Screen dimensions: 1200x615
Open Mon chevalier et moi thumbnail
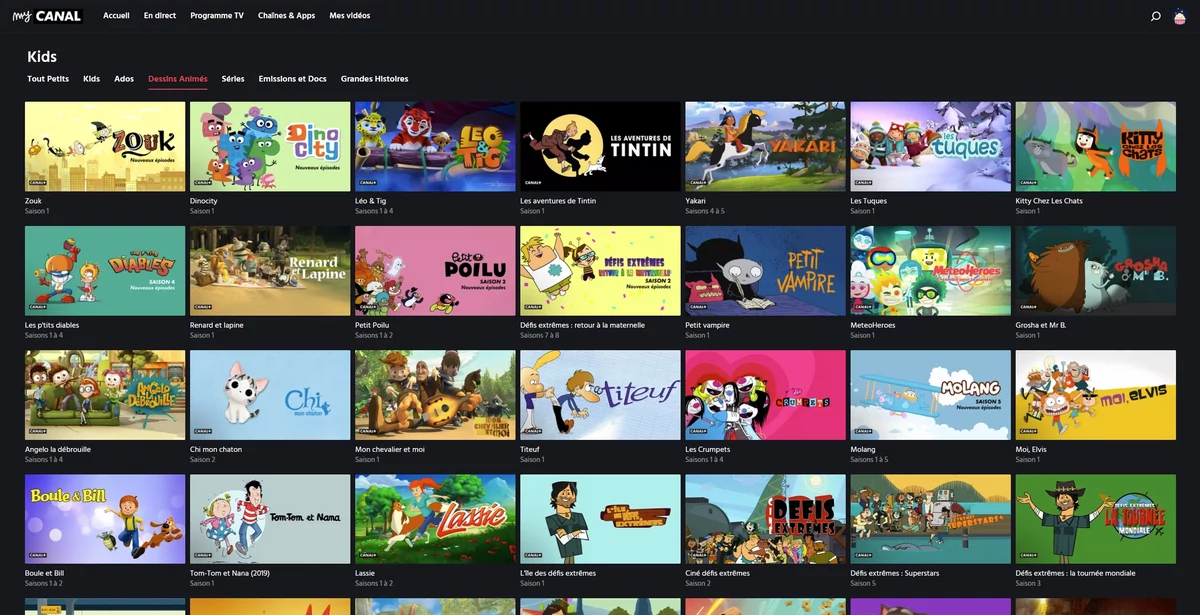click(435, 395)
